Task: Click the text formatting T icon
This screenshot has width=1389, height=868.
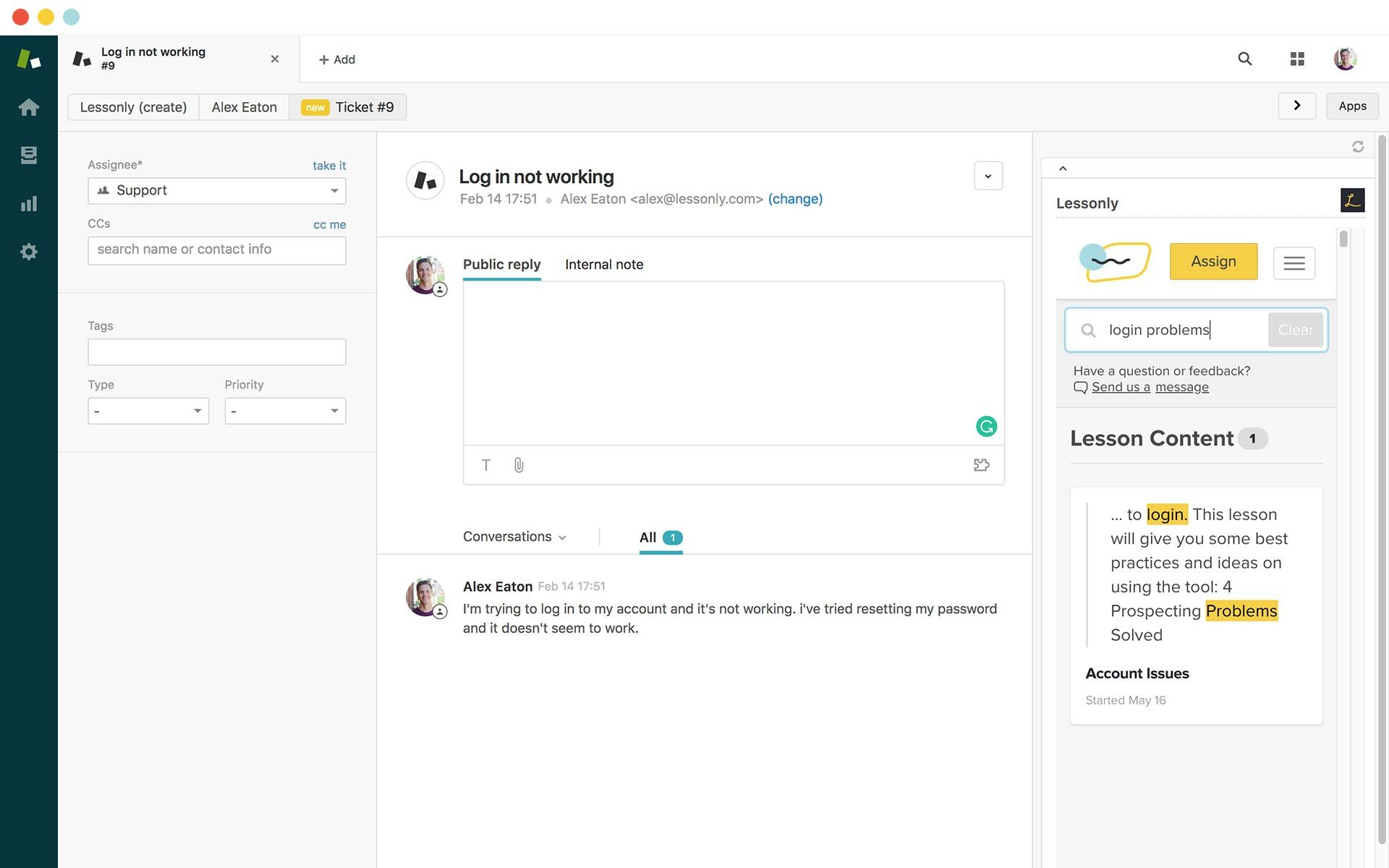Action: 486,465
